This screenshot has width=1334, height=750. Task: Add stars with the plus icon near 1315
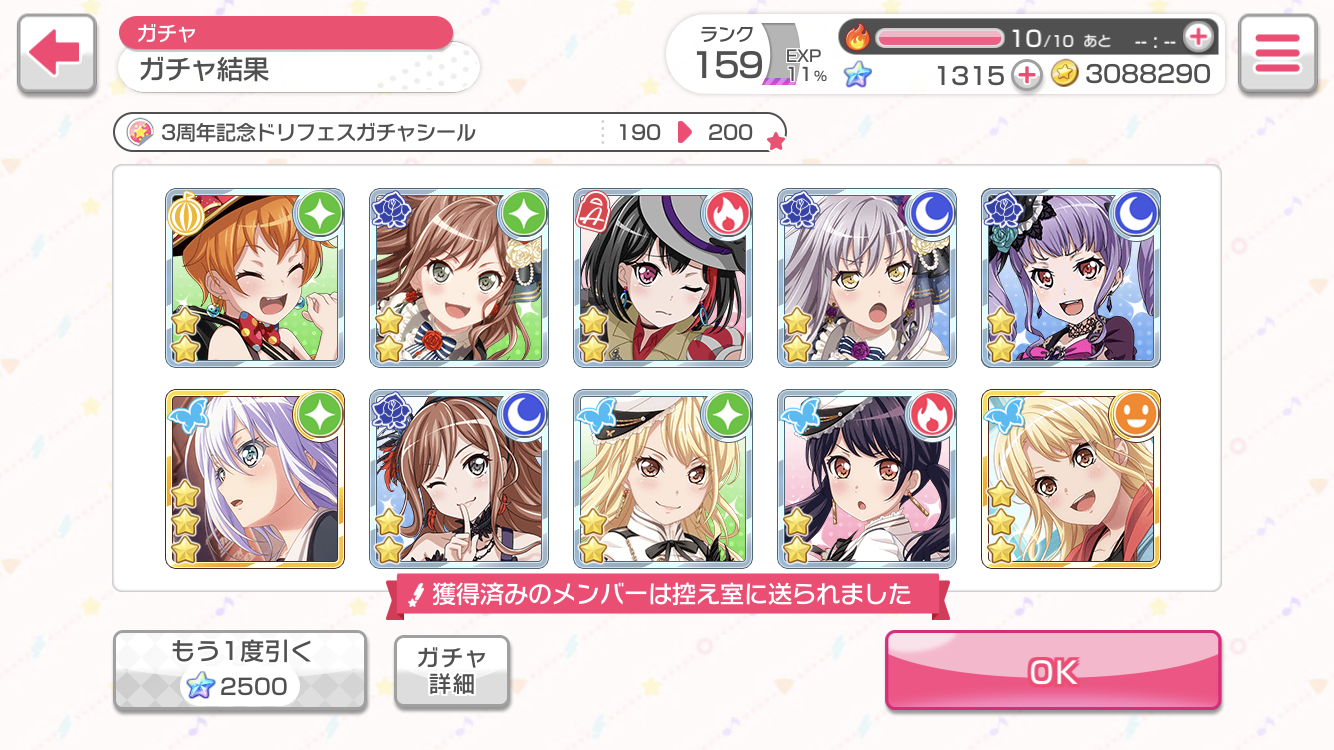(x=1026, y=74)
